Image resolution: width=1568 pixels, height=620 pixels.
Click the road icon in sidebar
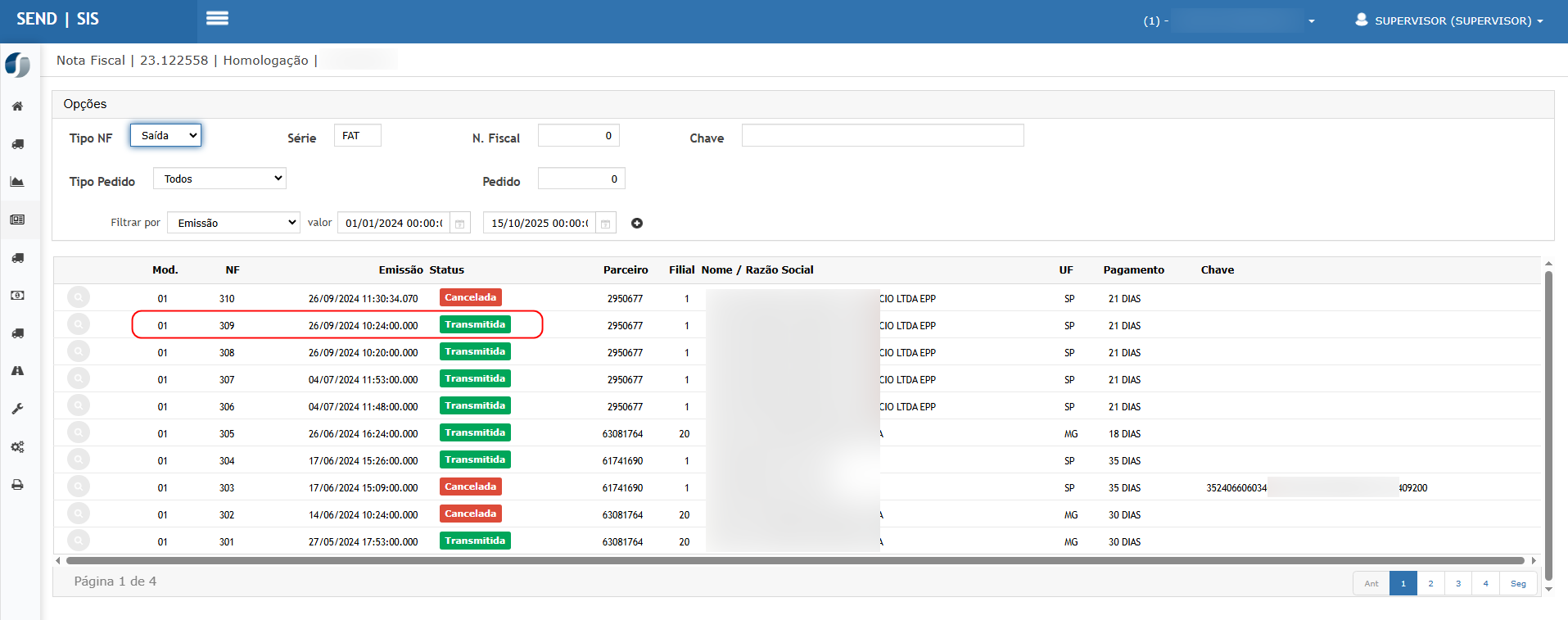pyautogui.click(x=17, y=371)
